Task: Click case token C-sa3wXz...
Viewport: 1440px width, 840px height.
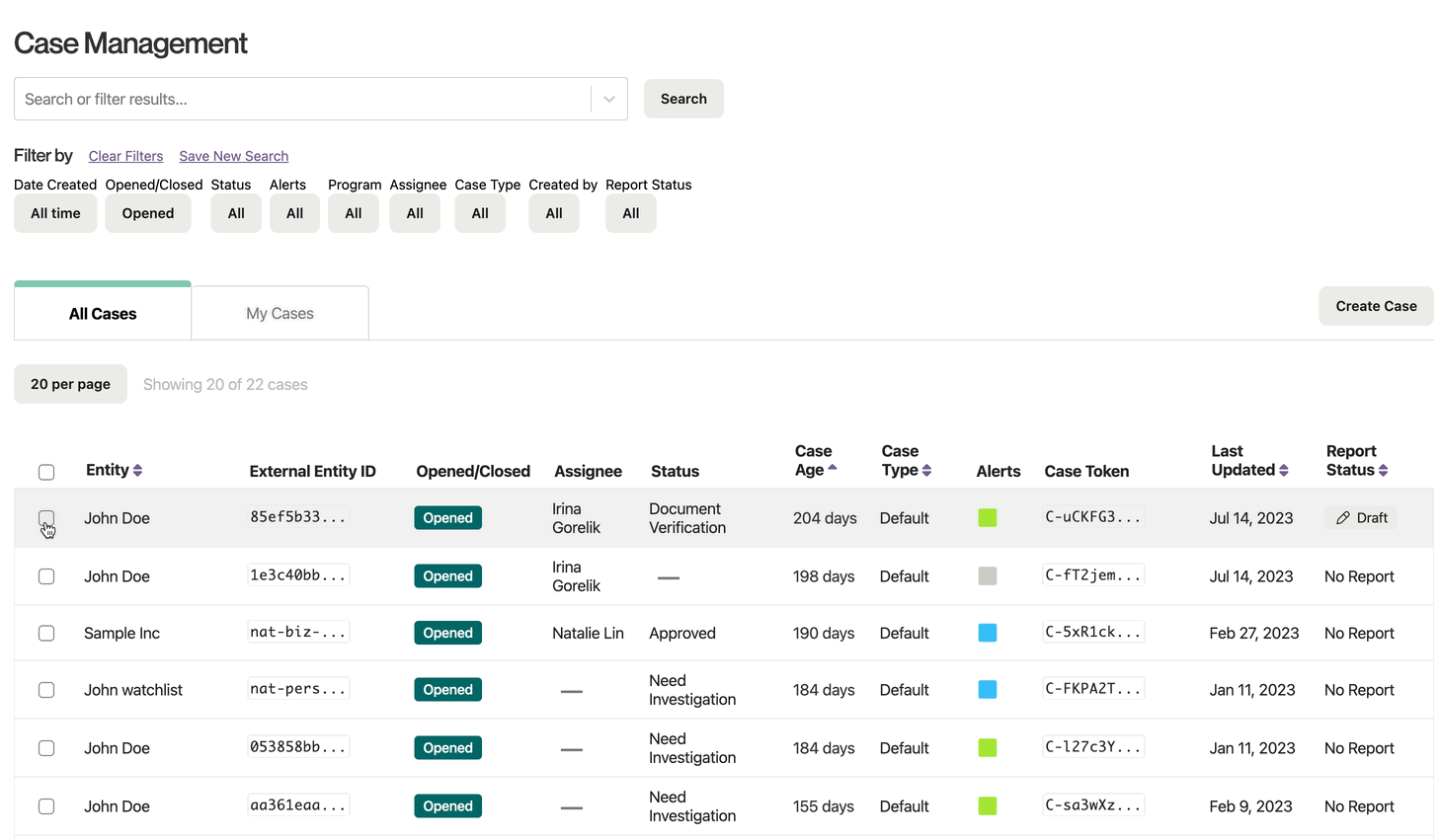Action: [1093, 804]
